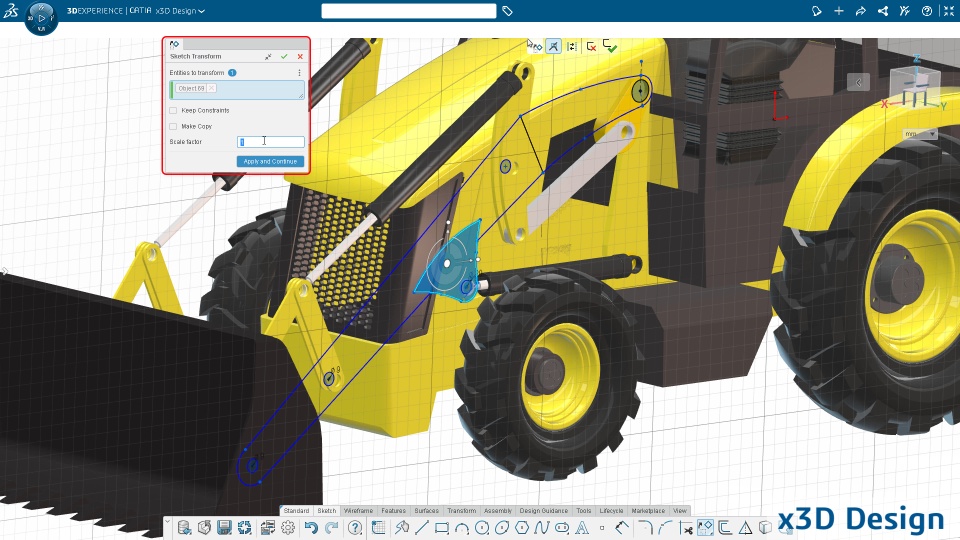Open the mm units dropdown

coord(920,134)
